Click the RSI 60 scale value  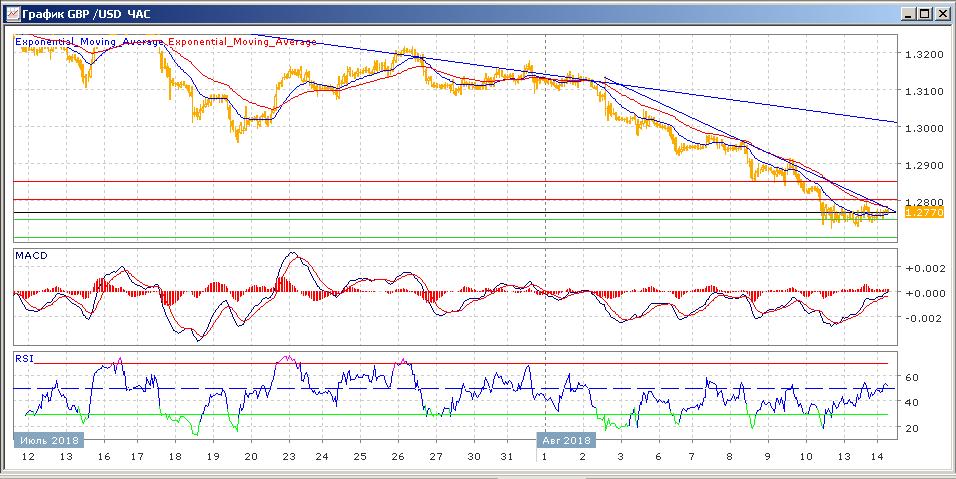coord(913,377)
